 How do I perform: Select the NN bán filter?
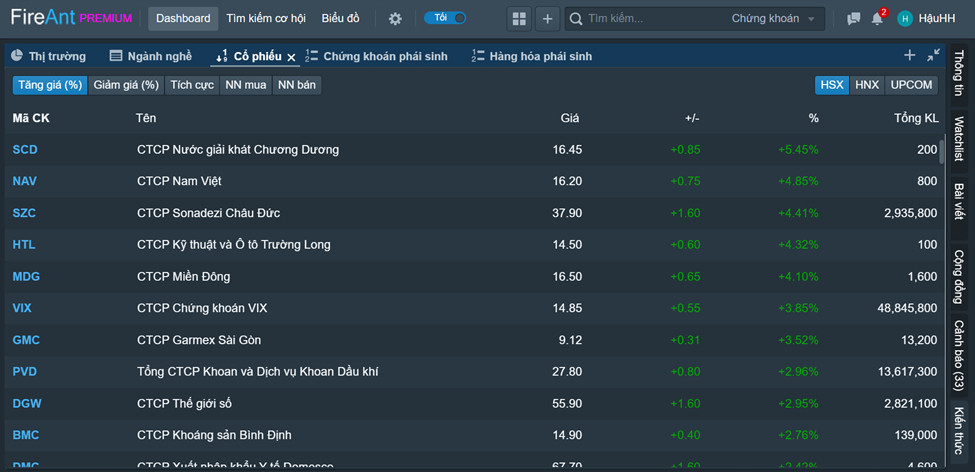(x=297, y=85)
